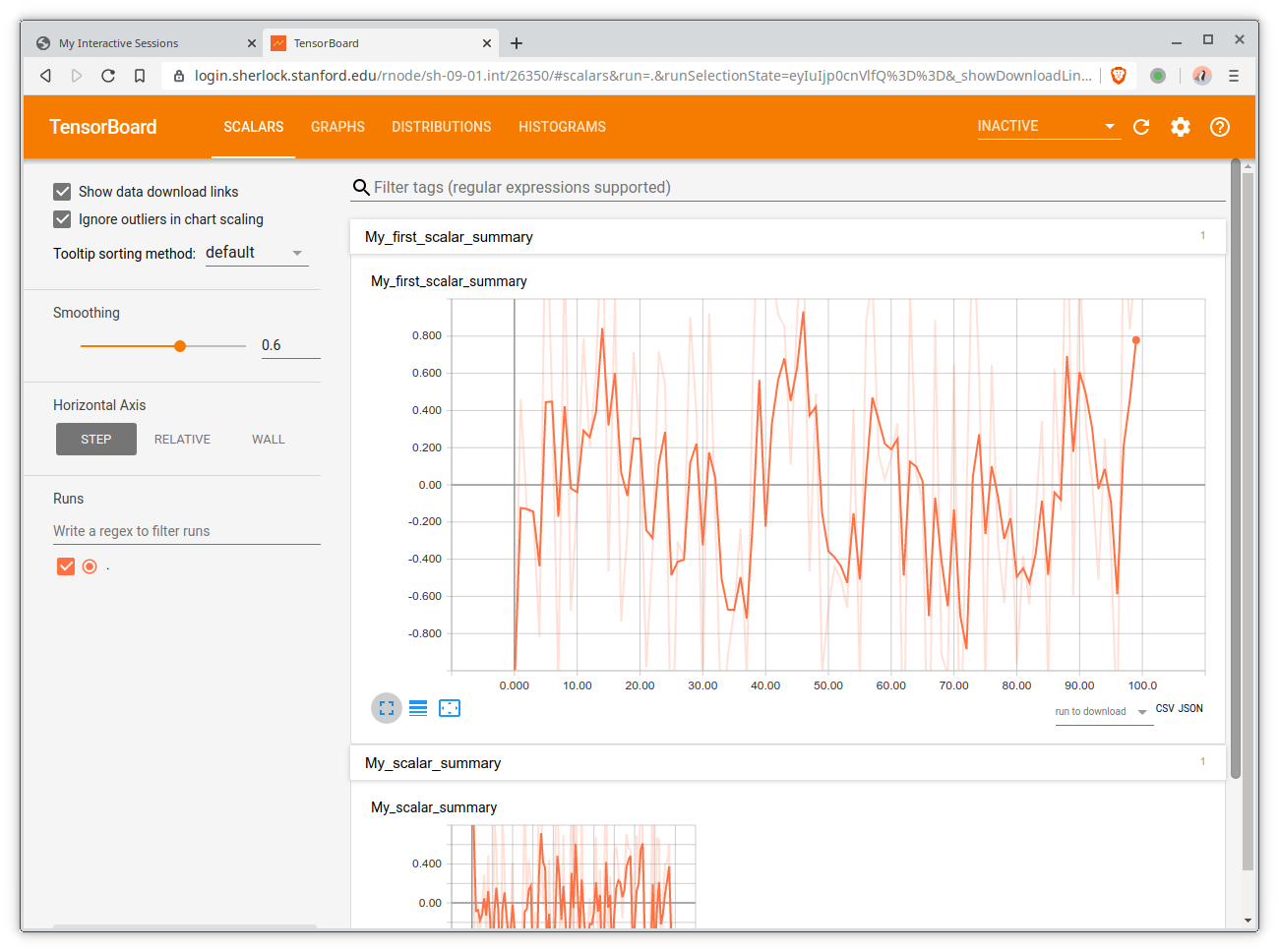1279x952 pixels.
Task: Click the browser forward arrow
Action: (77, 76)
